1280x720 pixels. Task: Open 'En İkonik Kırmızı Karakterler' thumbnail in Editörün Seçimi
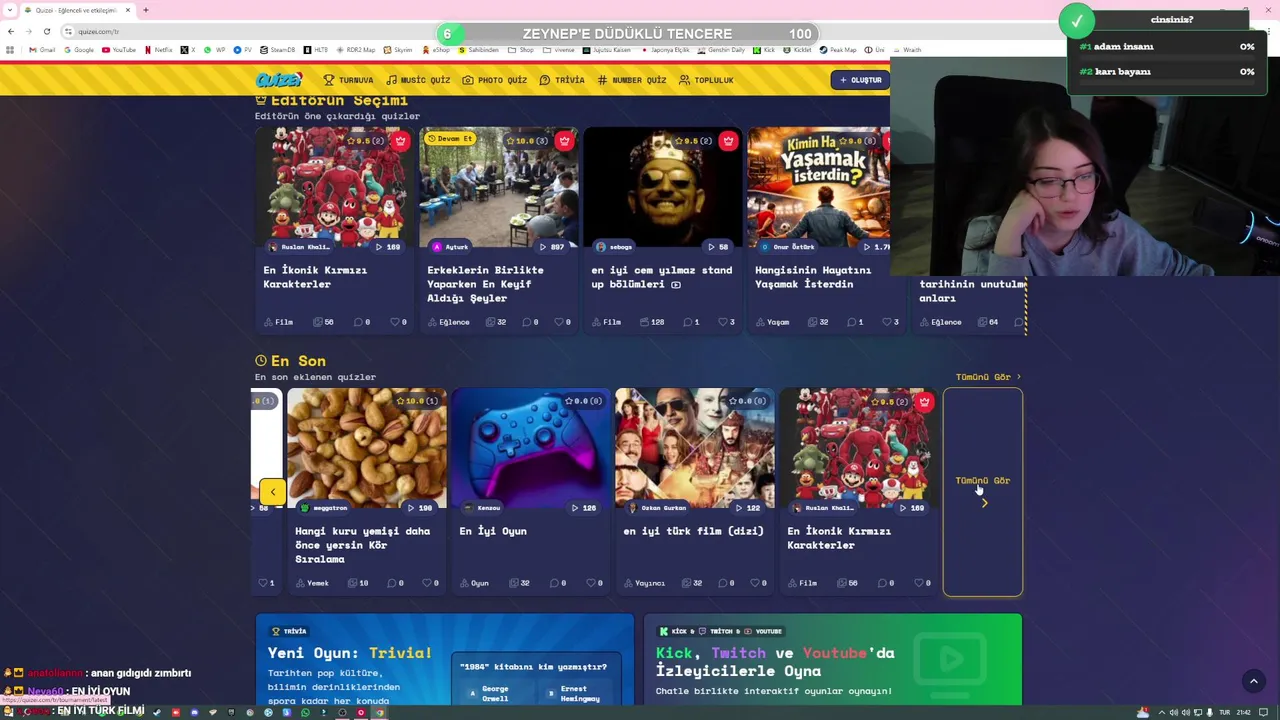(335, 187)
